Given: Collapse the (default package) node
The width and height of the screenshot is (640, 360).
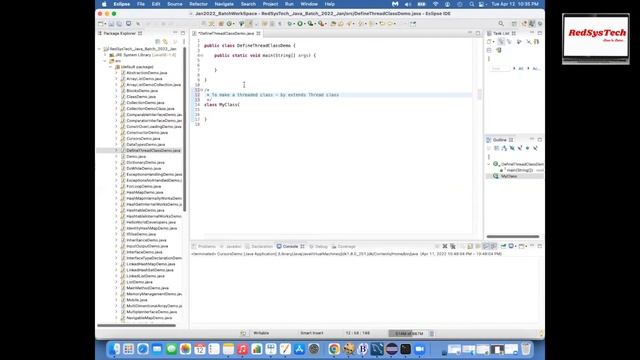Looking at the screenshot, I should 111,67.
